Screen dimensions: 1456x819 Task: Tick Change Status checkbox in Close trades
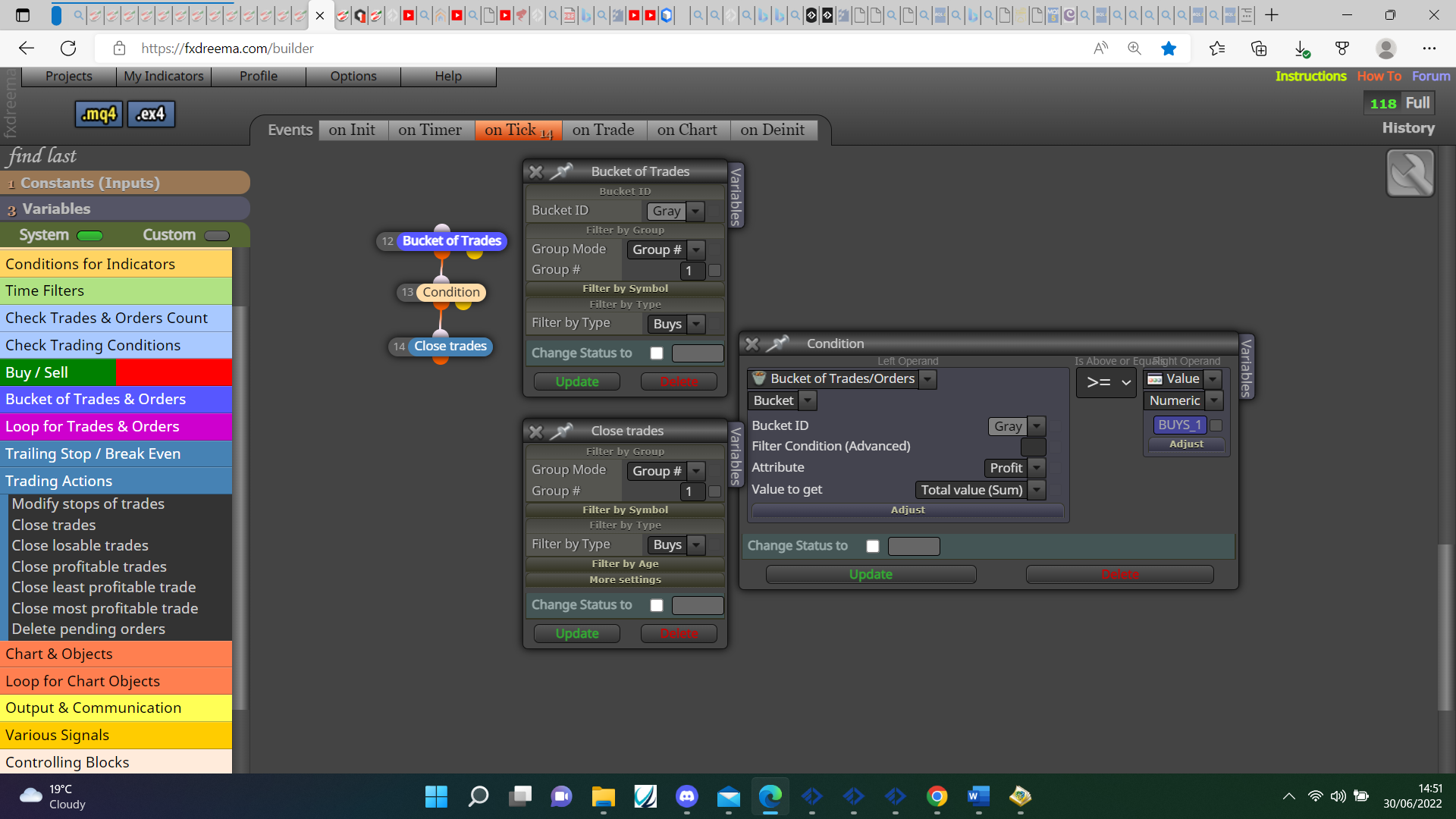[657, 605]
